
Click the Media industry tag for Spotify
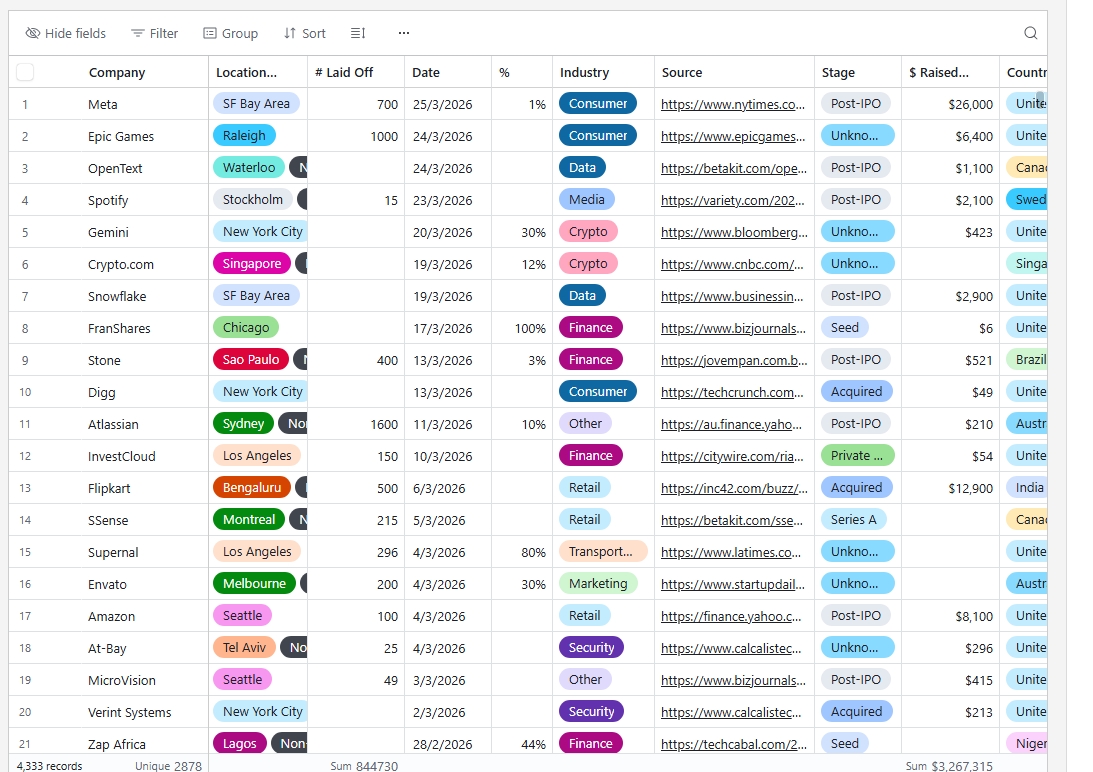587,200
